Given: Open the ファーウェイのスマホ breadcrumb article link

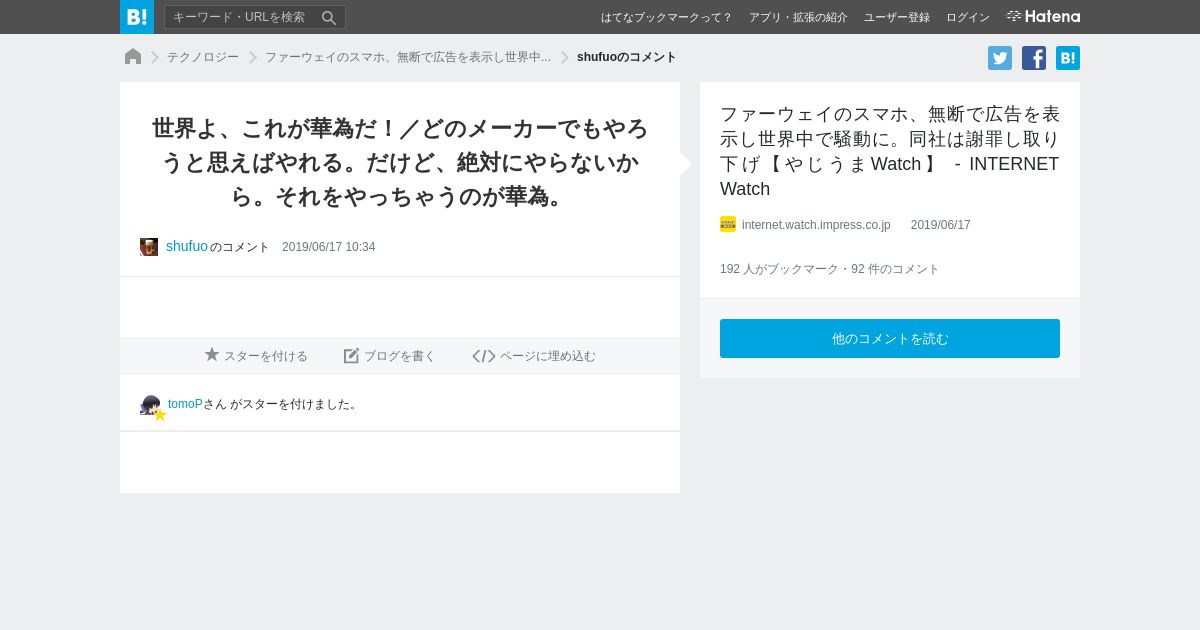Looking at the screenshot, I should tap(408, 57).
